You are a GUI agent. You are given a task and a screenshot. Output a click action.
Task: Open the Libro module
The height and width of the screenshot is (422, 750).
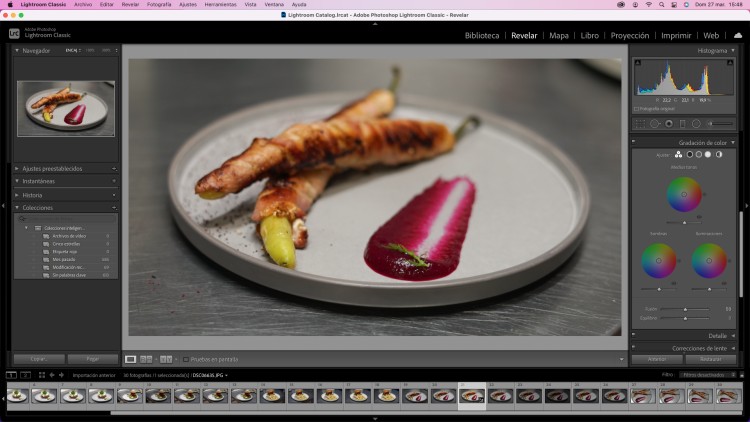pyautogui.click(x=589, y=35)
